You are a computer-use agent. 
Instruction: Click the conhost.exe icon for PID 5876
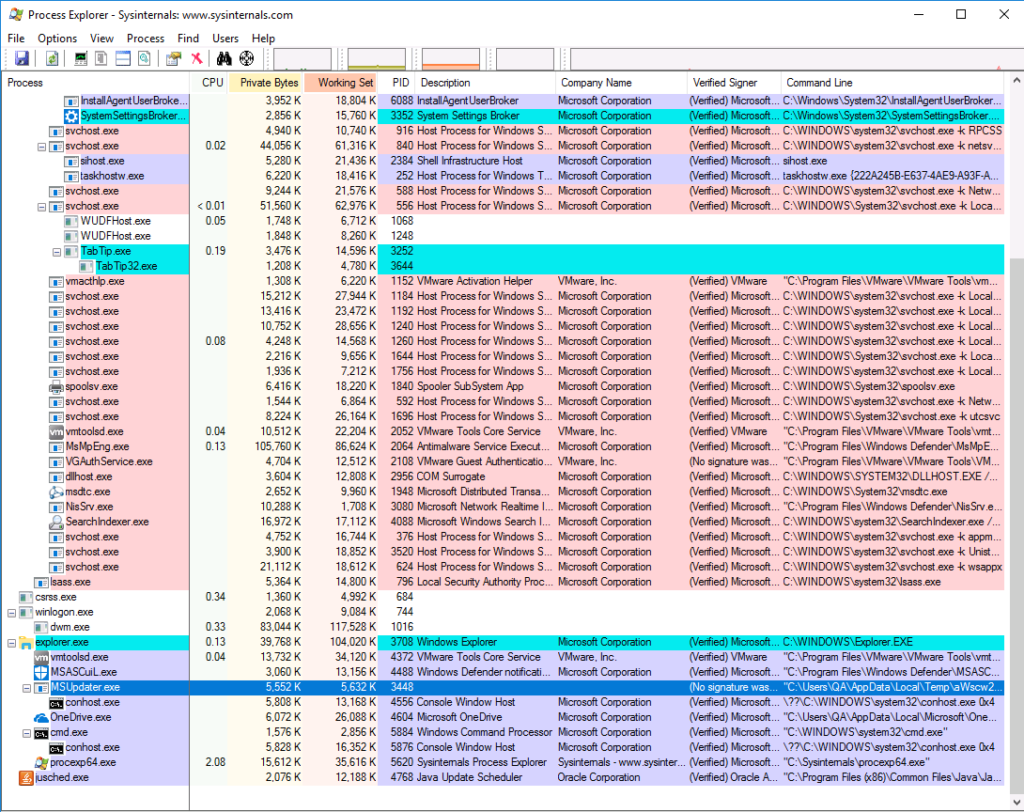click(x=56, y=747)
